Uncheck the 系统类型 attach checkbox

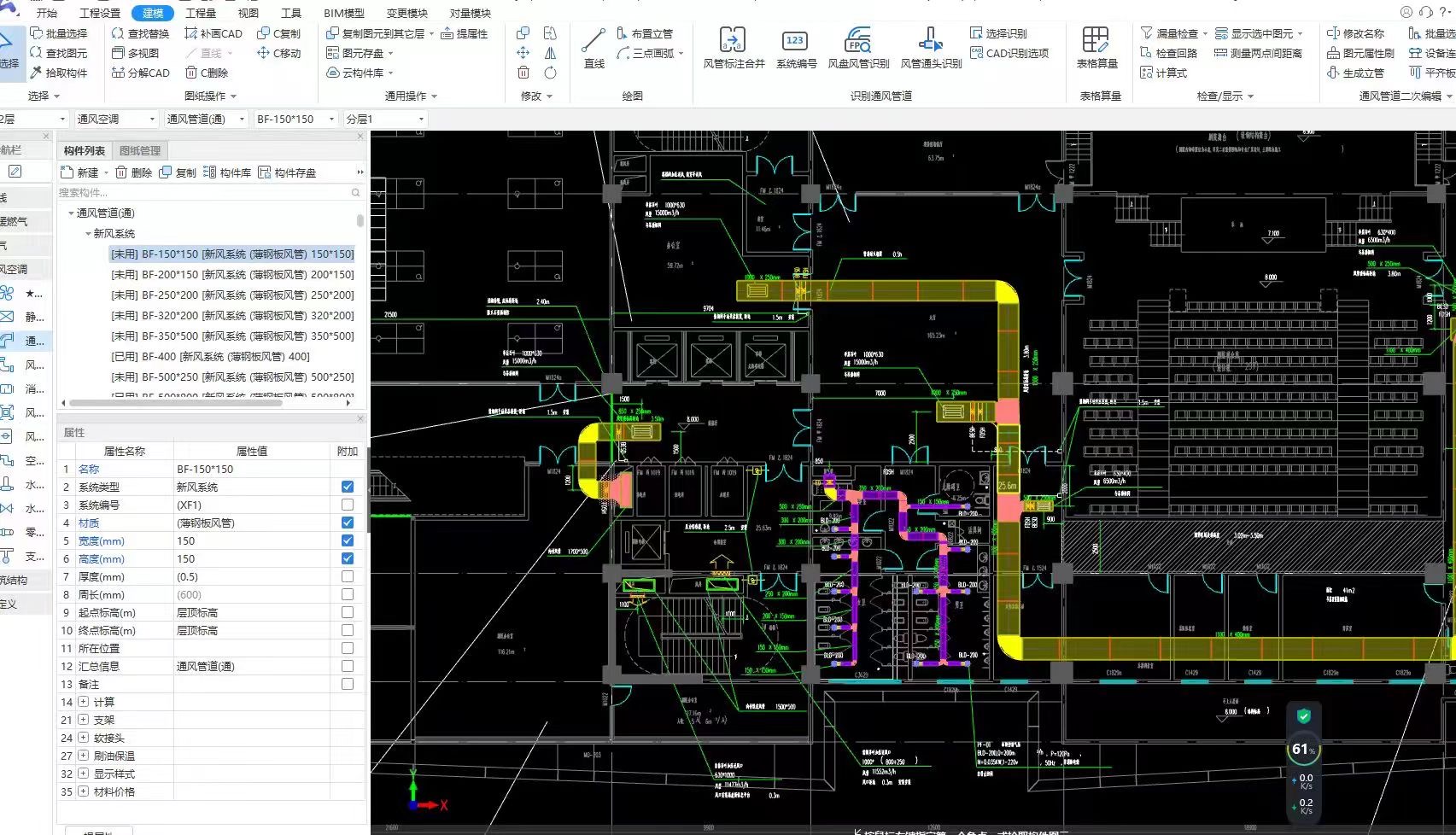pos(347,487)
